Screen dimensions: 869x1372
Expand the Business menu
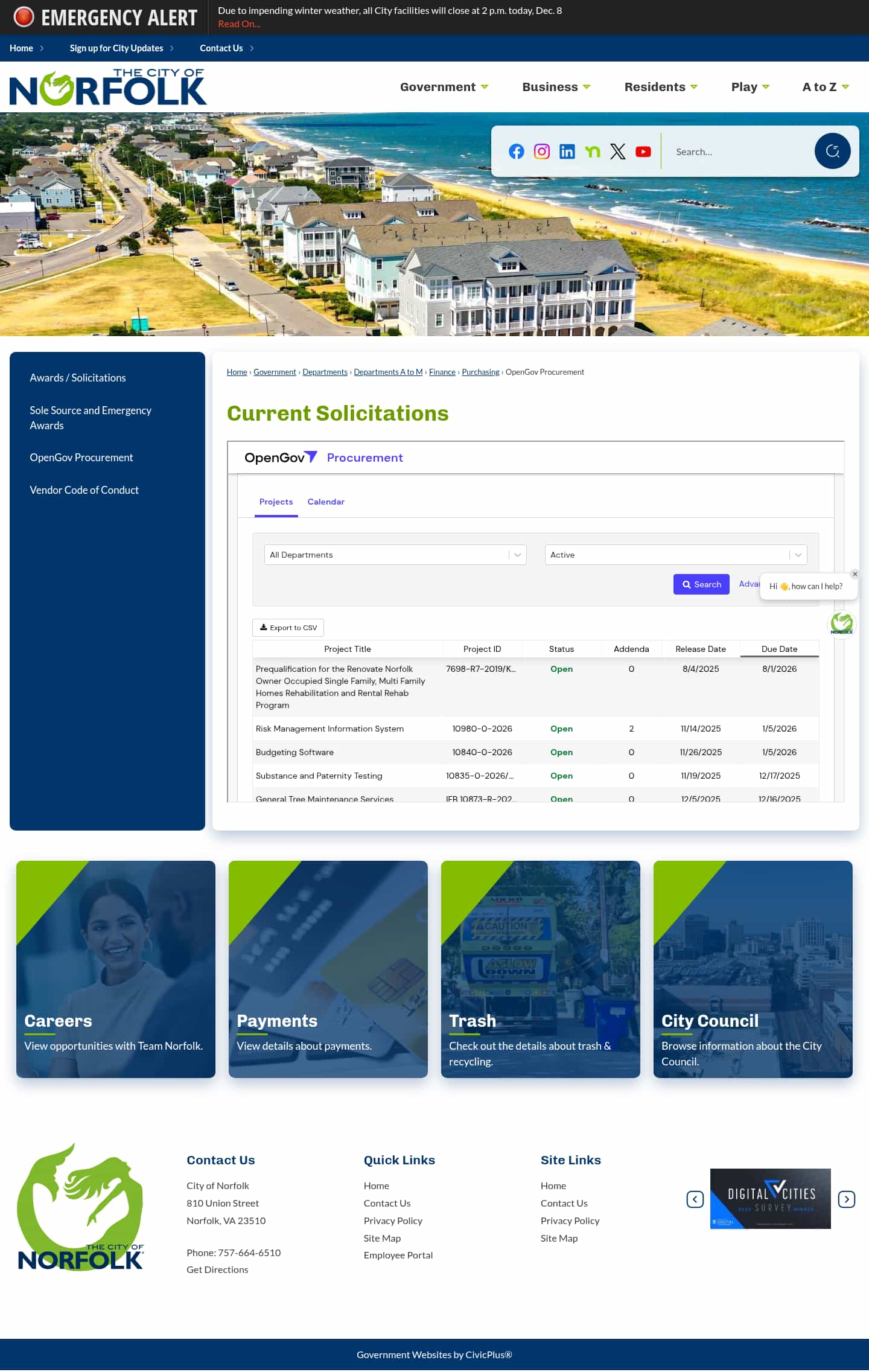tap(556, 87)
